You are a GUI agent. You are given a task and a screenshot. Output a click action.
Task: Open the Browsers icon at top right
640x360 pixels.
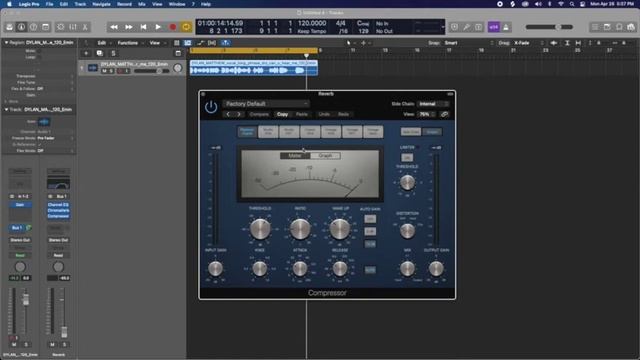click(631, 27)
